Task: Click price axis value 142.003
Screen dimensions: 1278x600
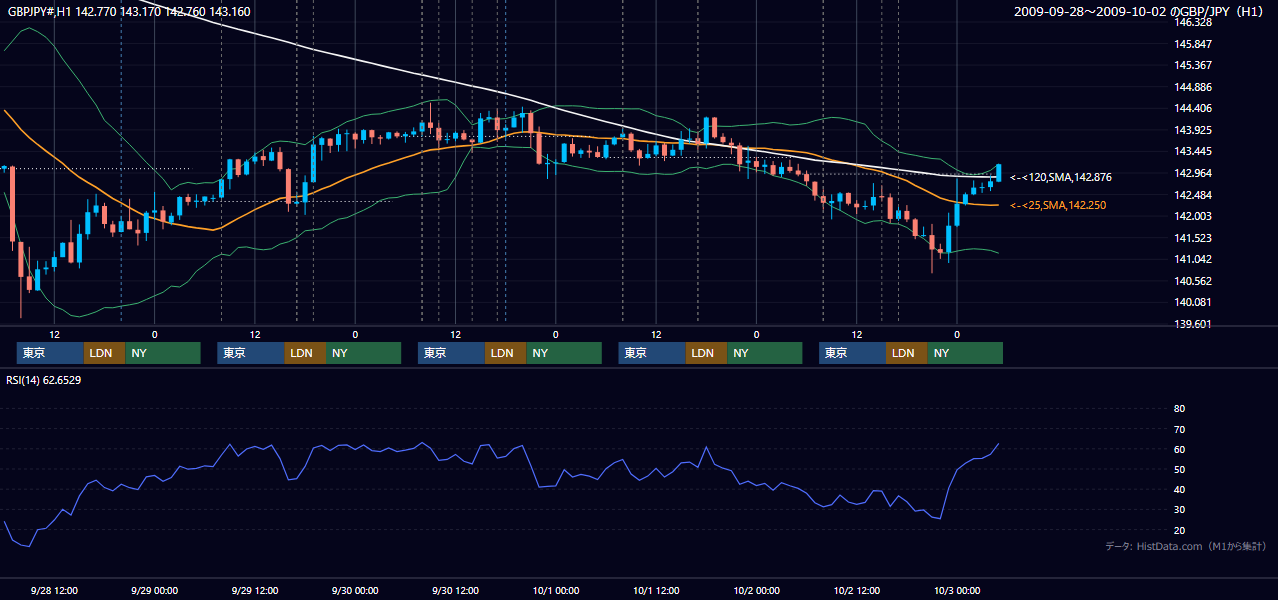Action: pos(1193,216)
